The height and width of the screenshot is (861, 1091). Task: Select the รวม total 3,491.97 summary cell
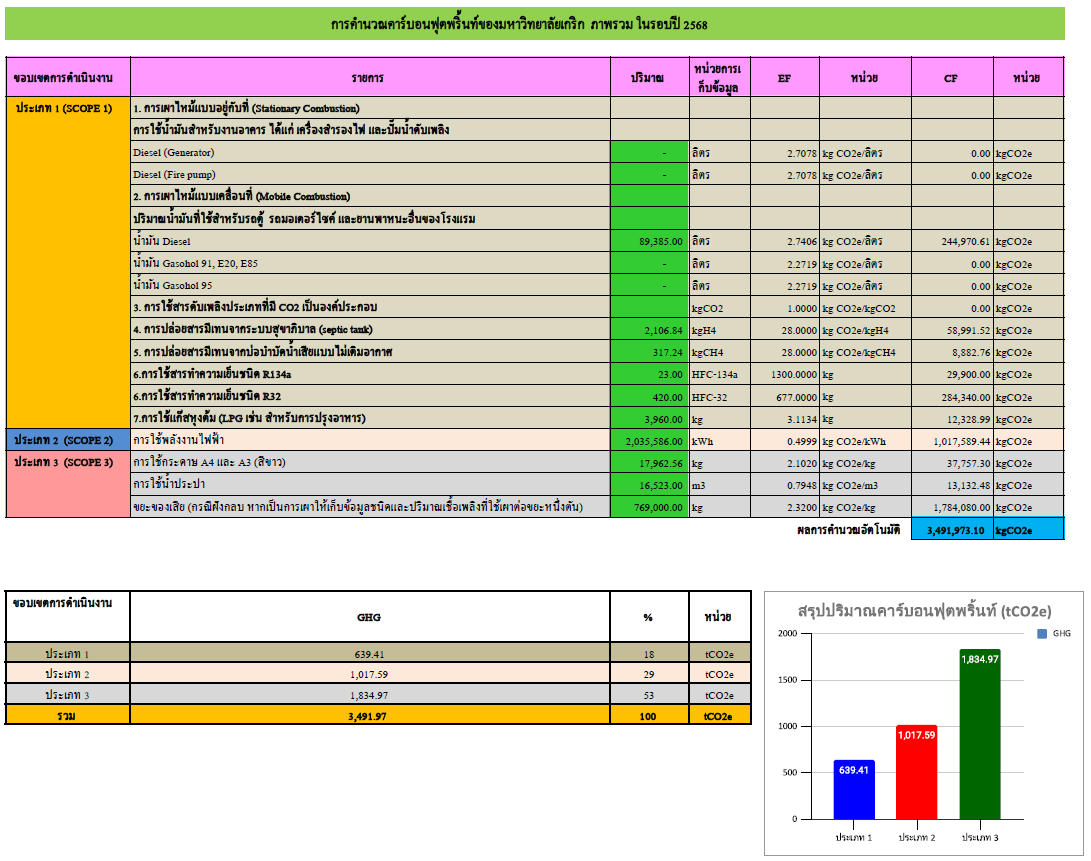(x=369, y=716)
